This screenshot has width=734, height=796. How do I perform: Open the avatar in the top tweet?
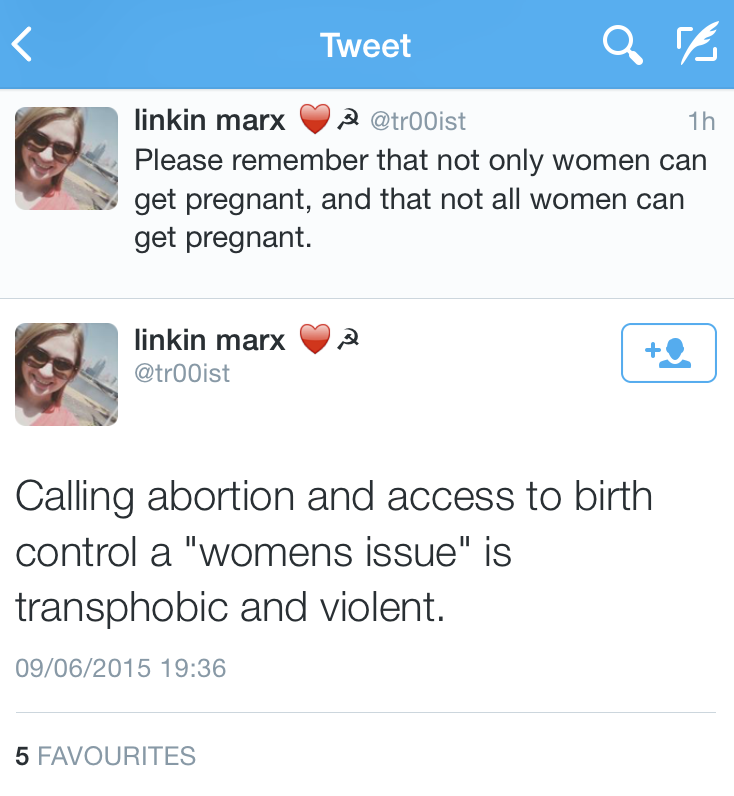tap(66, 158)
